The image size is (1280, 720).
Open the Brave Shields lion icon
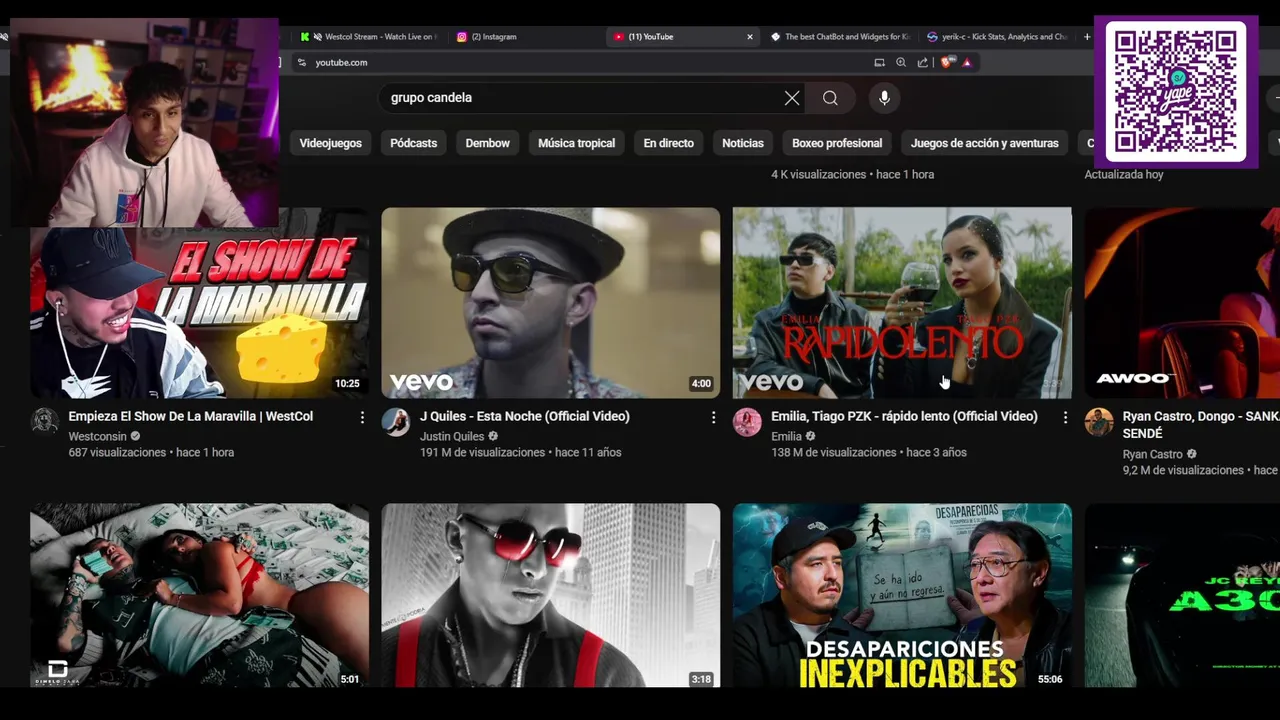click(946, 62)
